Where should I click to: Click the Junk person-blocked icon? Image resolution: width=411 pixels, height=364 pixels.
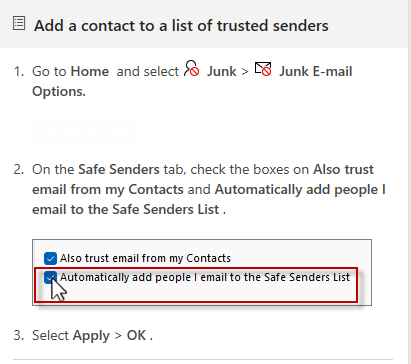192,68
